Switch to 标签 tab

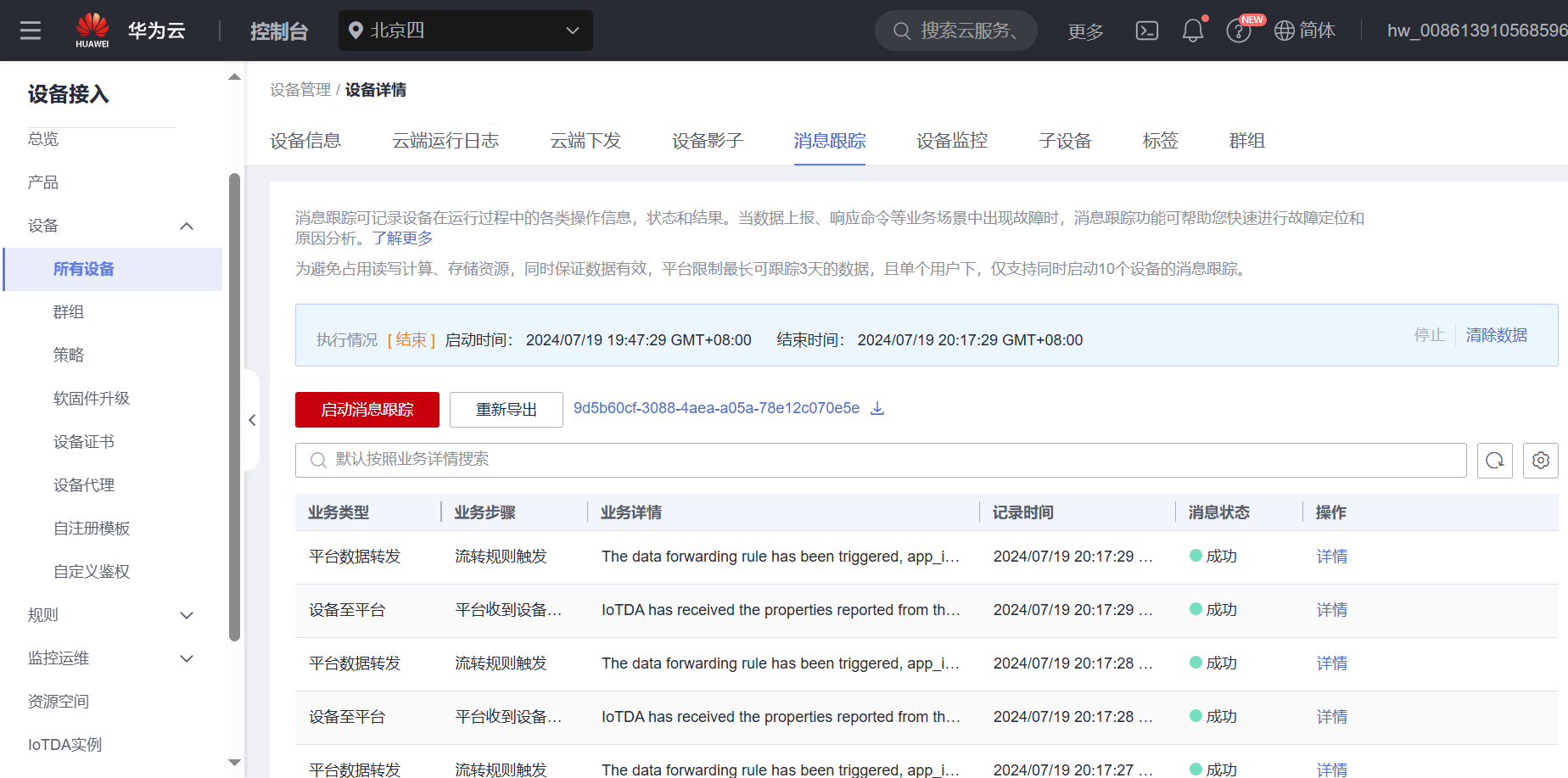[x=1161, y=141]
